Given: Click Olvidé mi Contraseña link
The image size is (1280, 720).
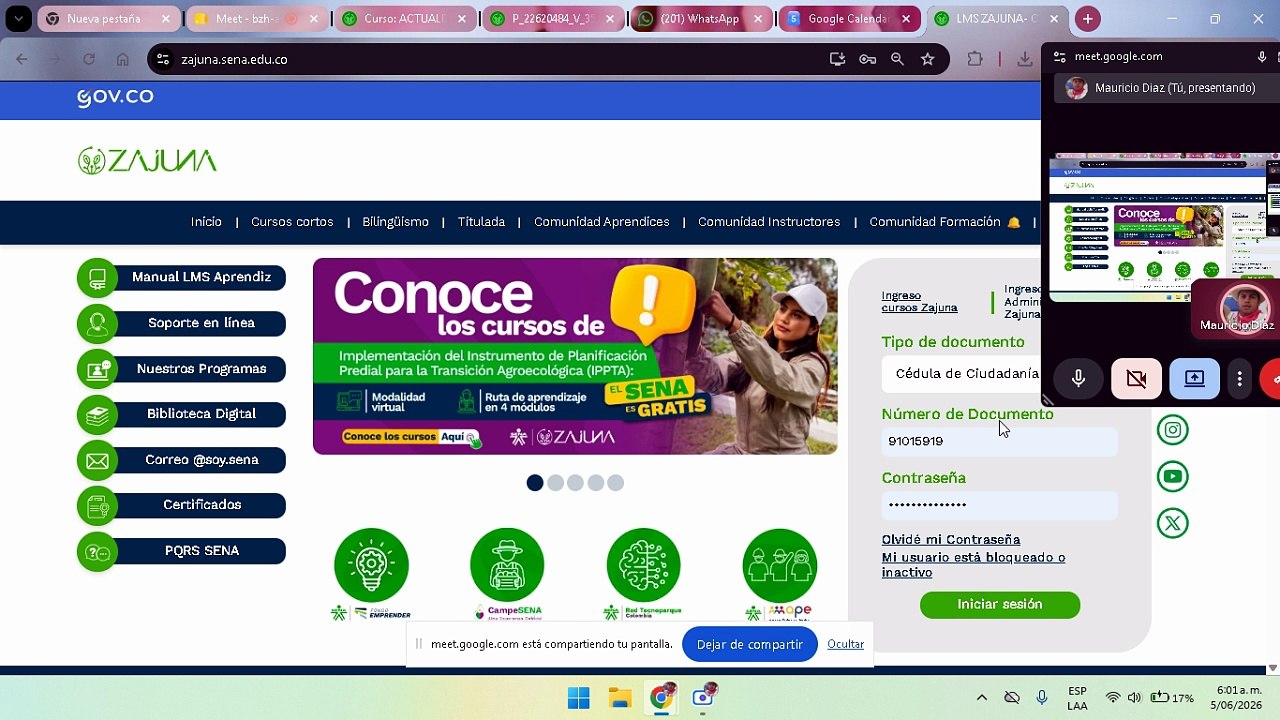Looking at the screenshot, I should click(951, 539).
